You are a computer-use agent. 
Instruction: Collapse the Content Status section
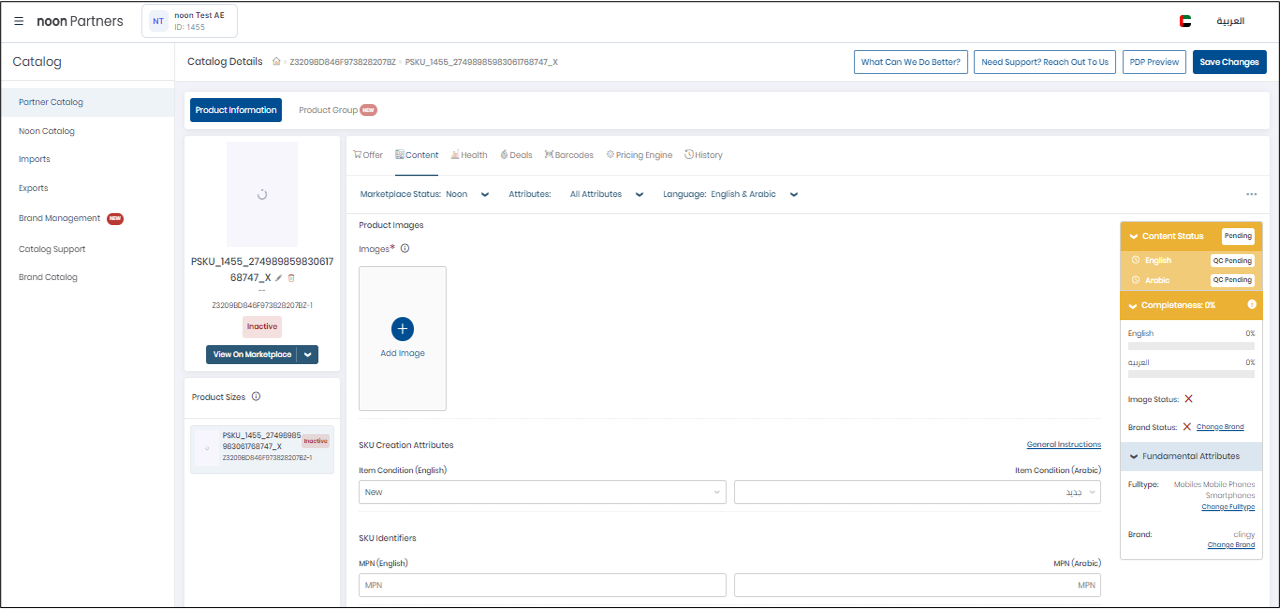1133,237
